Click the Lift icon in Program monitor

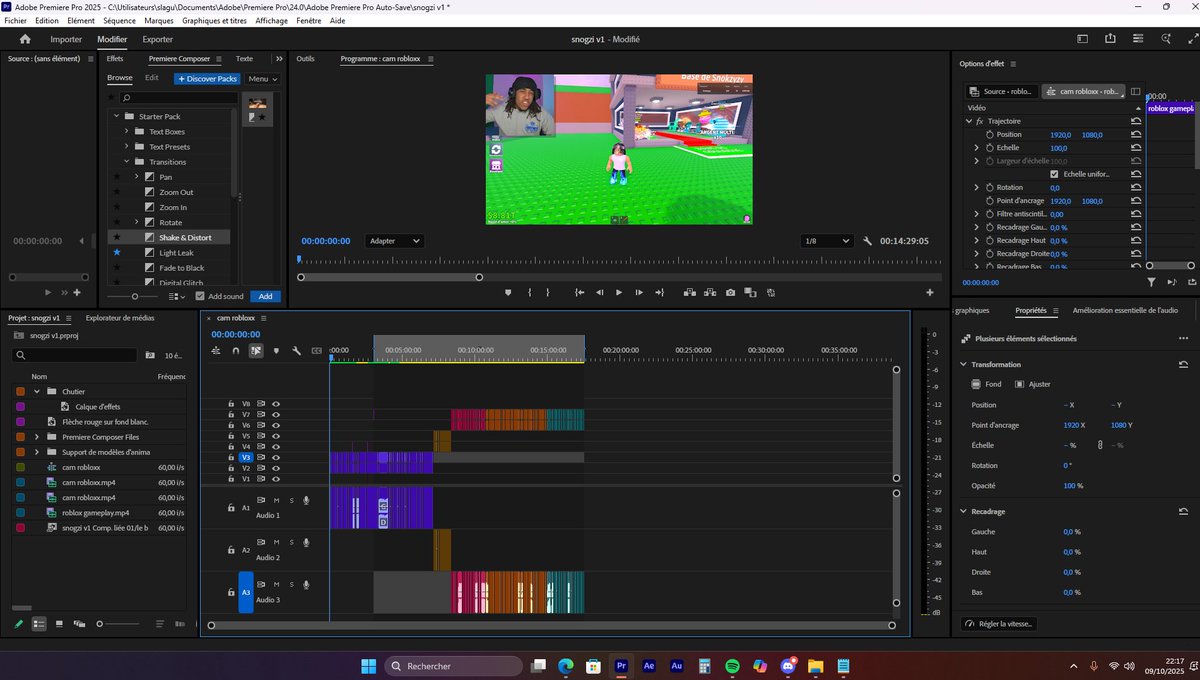click(x=690, y=292)
